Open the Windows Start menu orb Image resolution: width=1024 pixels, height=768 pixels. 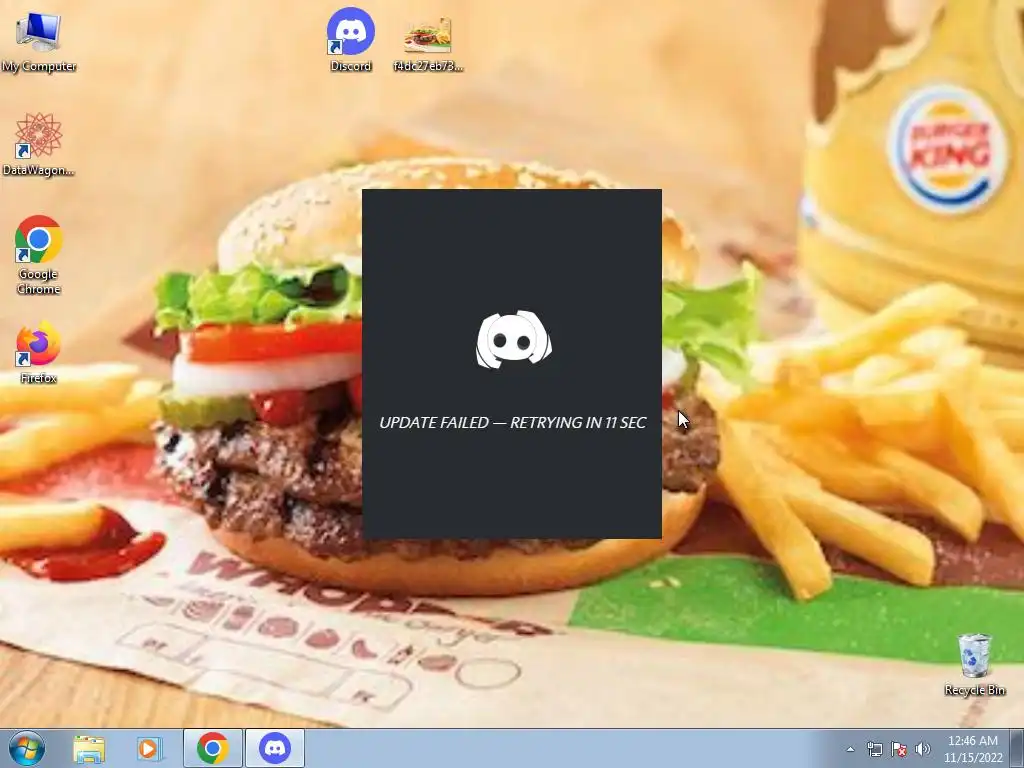(27, 748)
